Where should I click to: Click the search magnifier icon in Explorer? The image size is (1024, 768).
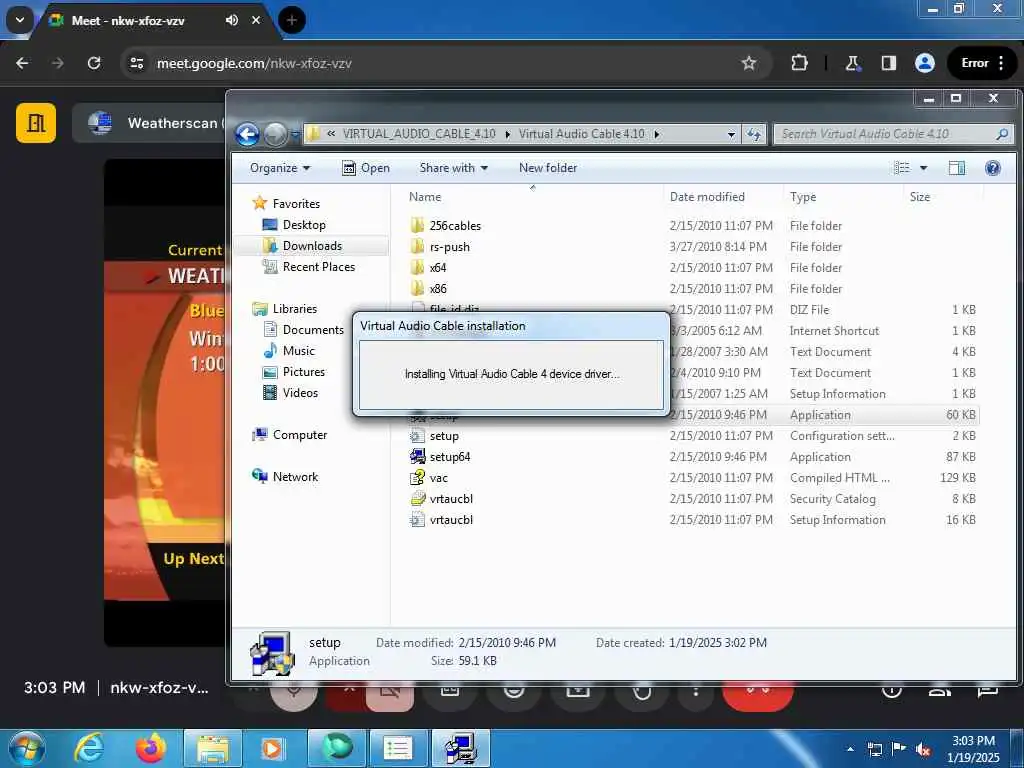coord(1002,135)
